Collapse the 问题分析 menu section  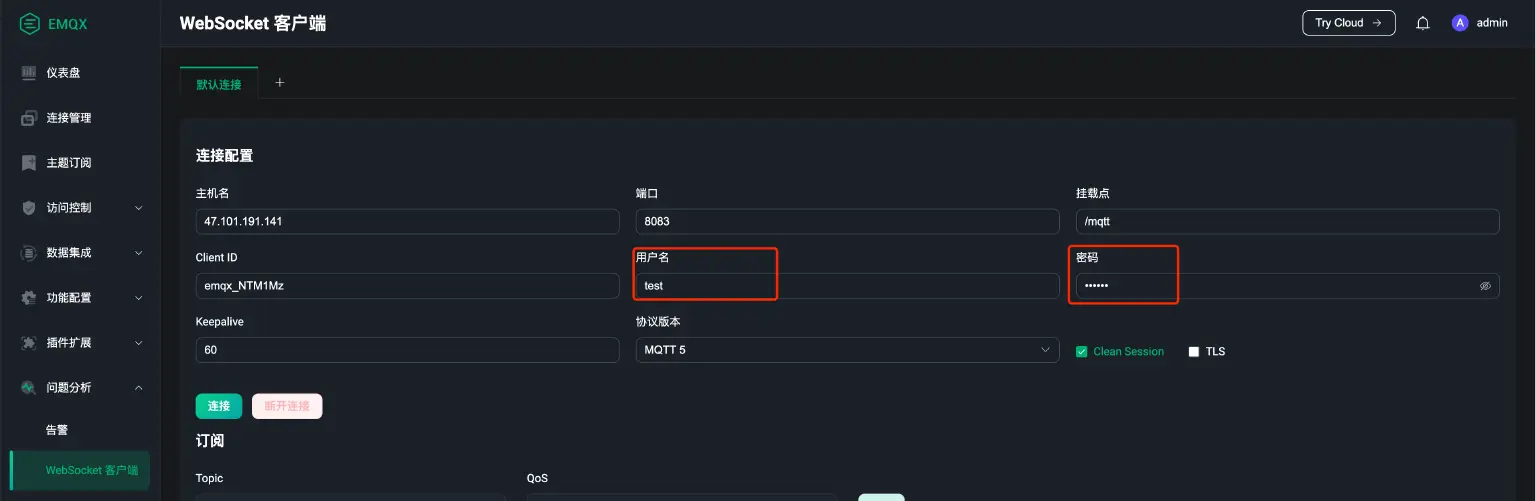138,388
